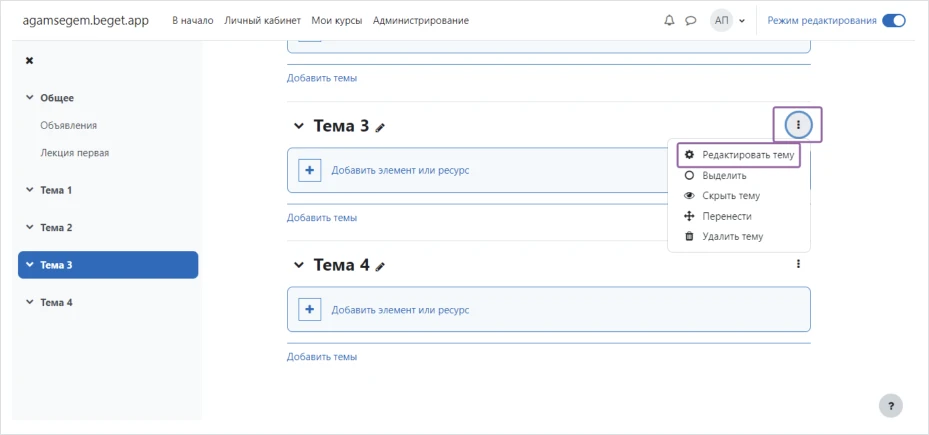Open the three-dot menu for Тема 4
Image resolution: width=929 pixels, height=435 pixels.
pyautogui.click(x=798, y=264)
